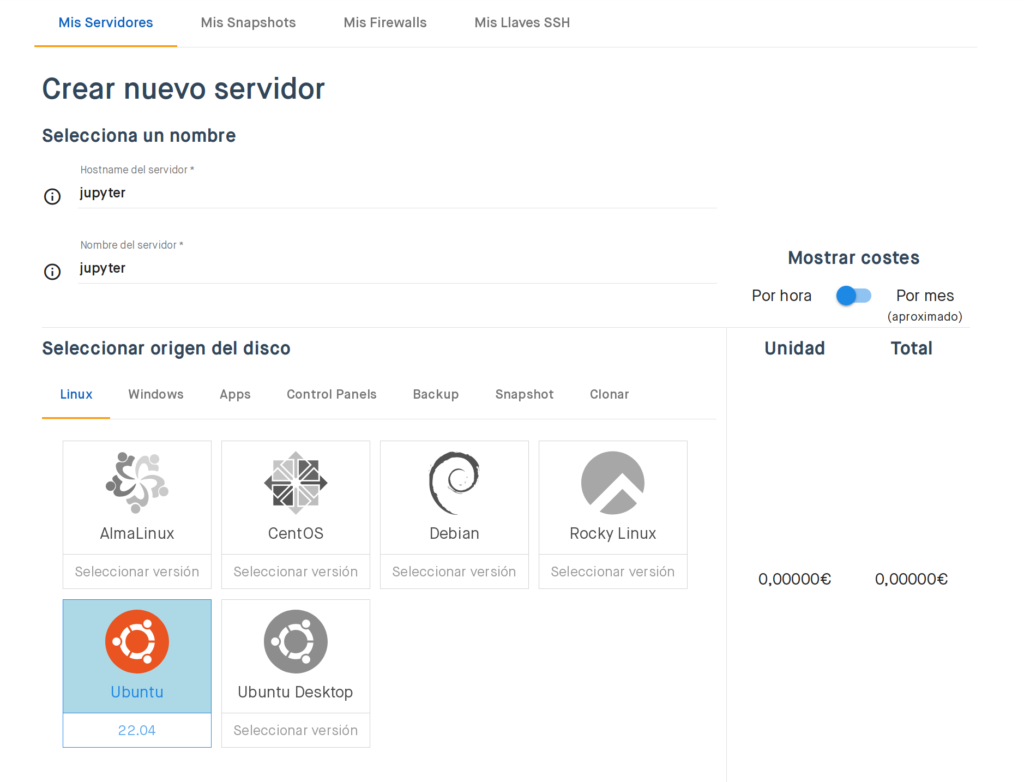The width and height of the screenshot is (1024, 782).
Task: Open Ubuntu 22.04 version dropdown
Action: click(x=137, y=730)
